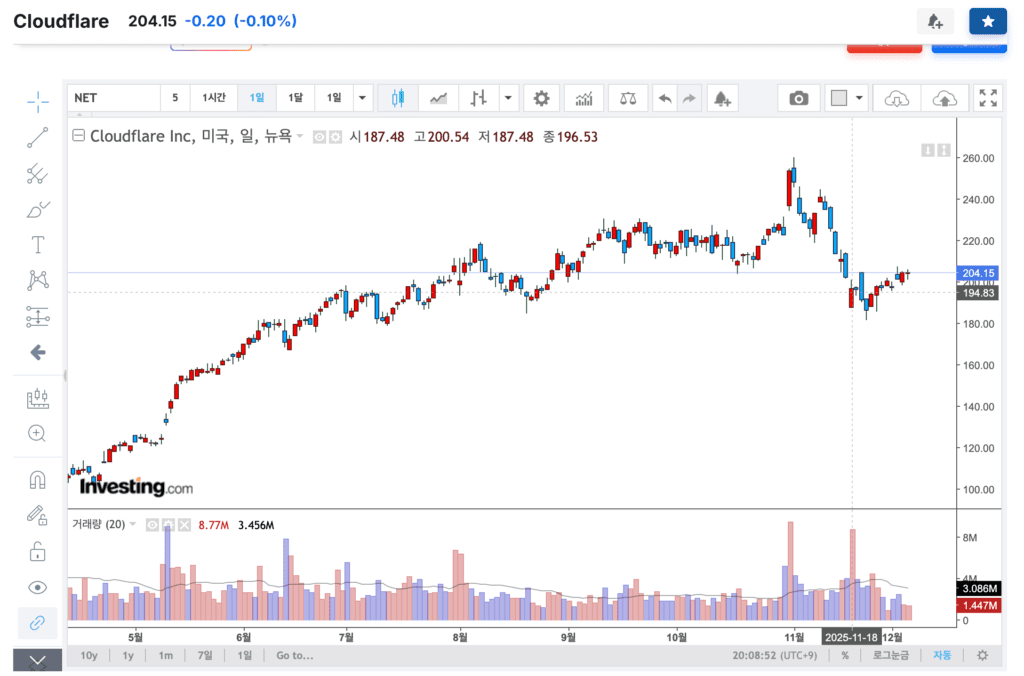Open the chart background color swatch

pyautogui.click(x=839, y=98)
